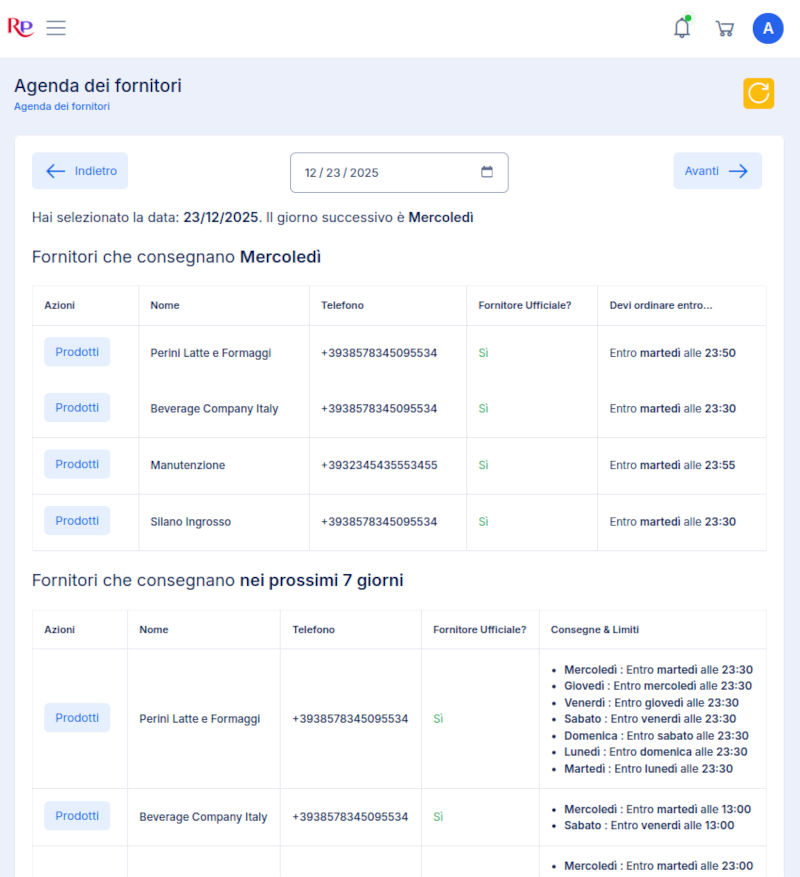
Task: Open Prodotti for Perini in 7 giorni table
Action: 77,718
